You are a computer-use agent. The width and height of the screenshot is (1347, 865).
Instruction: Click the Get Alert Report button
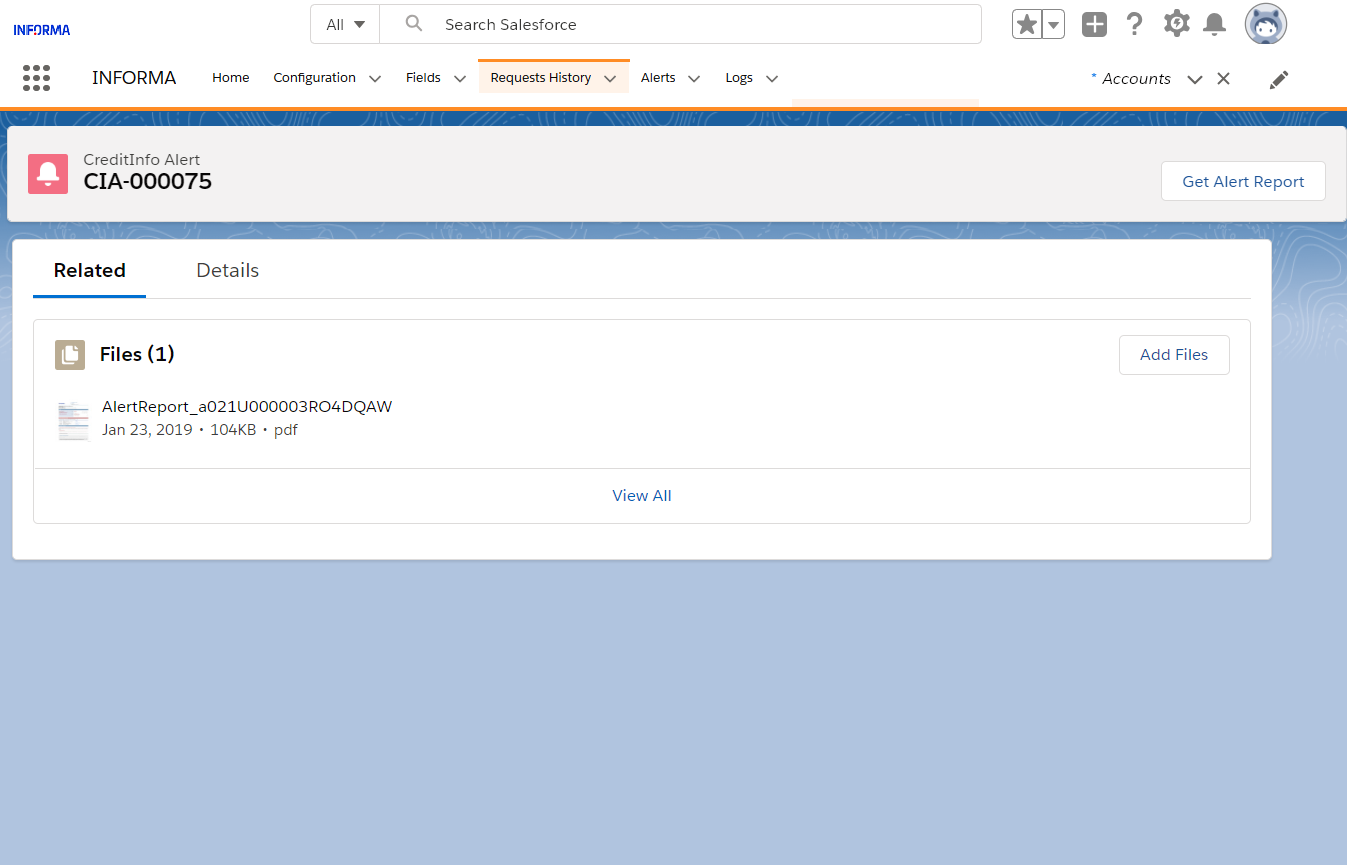pos(1243,182)
